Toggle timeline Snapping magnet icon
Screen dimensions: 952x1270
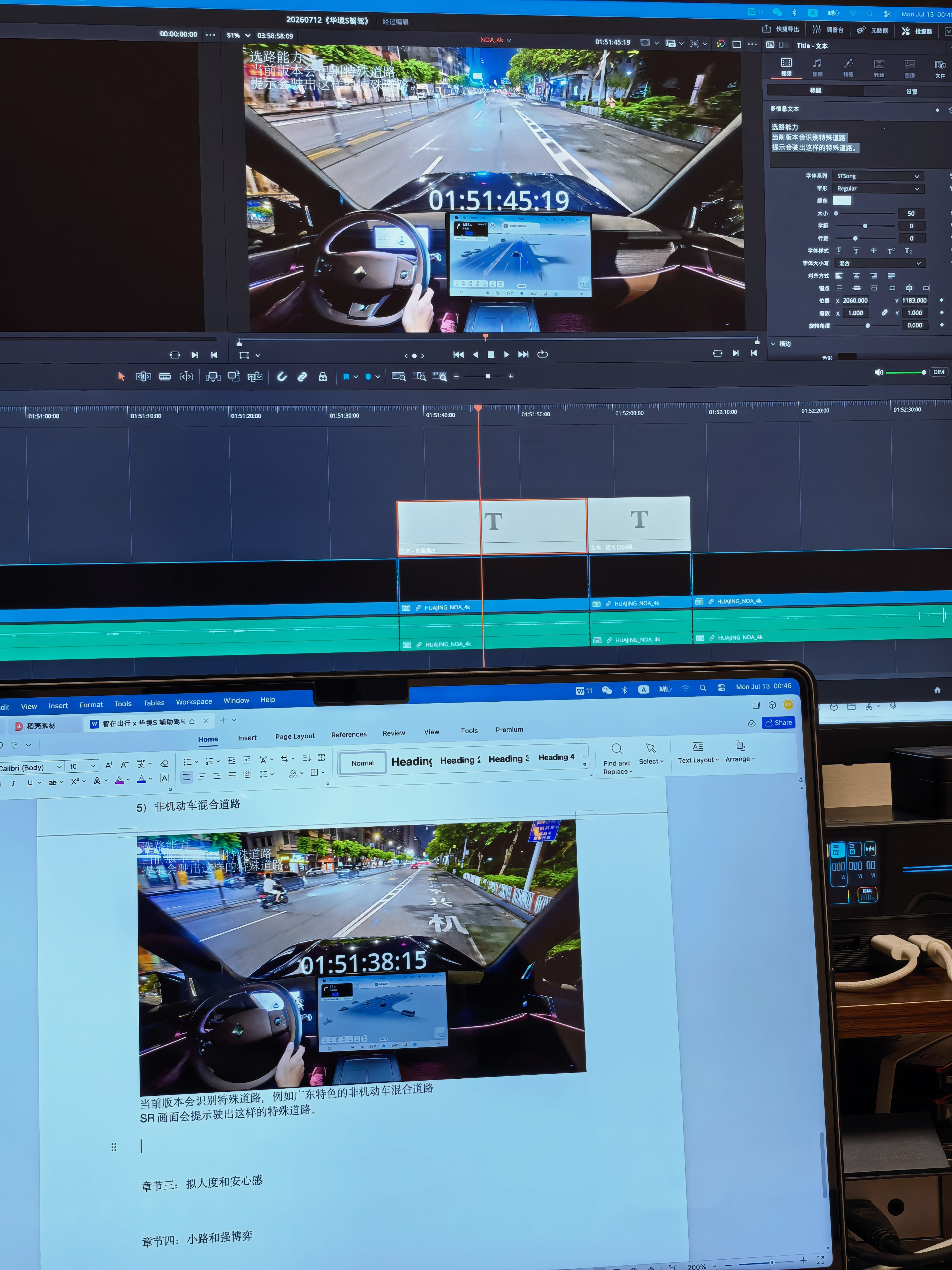coord(282,377)
